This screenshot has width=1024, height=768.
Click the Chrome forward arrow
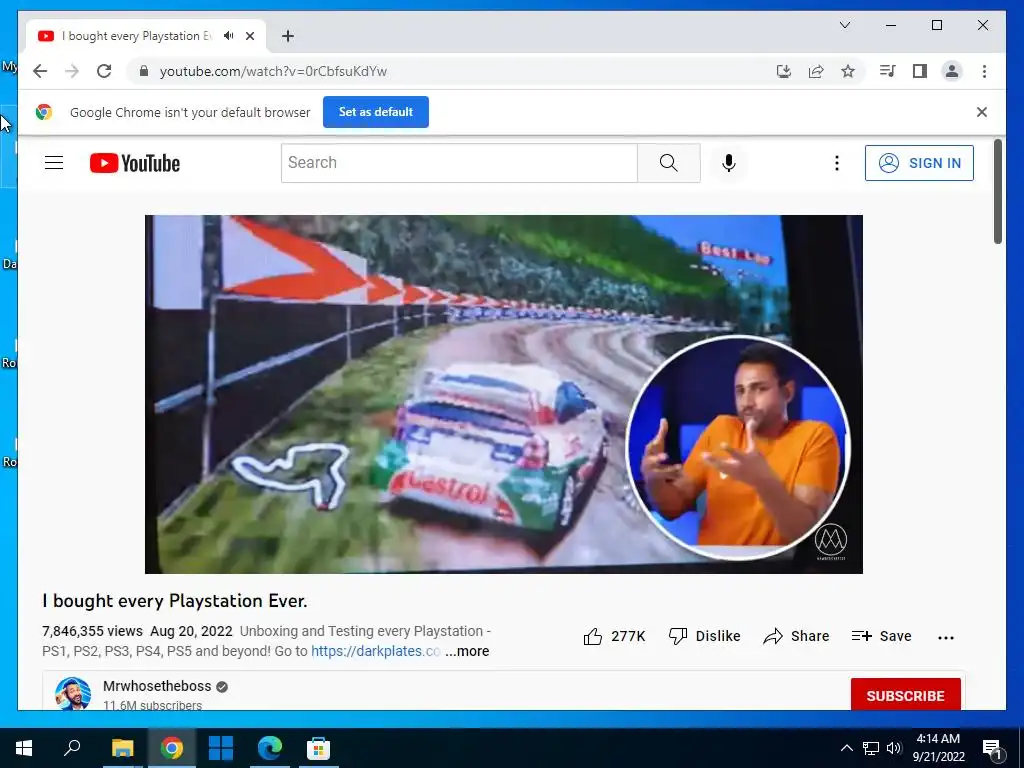72,71
